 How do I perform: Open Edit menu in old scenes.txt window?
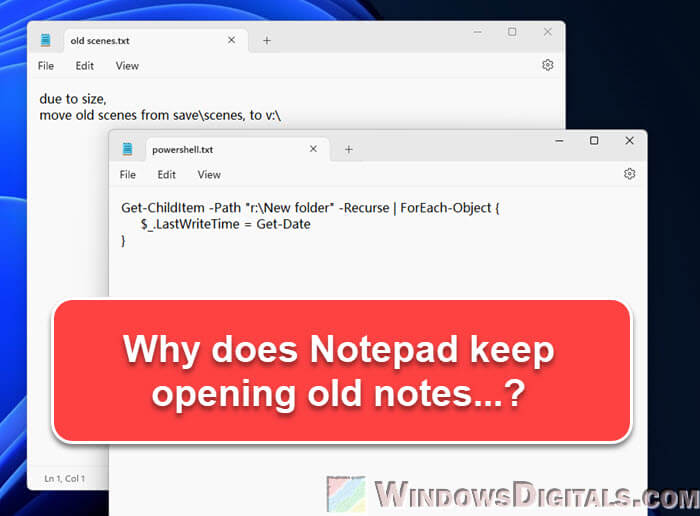(x=84, y=66)
